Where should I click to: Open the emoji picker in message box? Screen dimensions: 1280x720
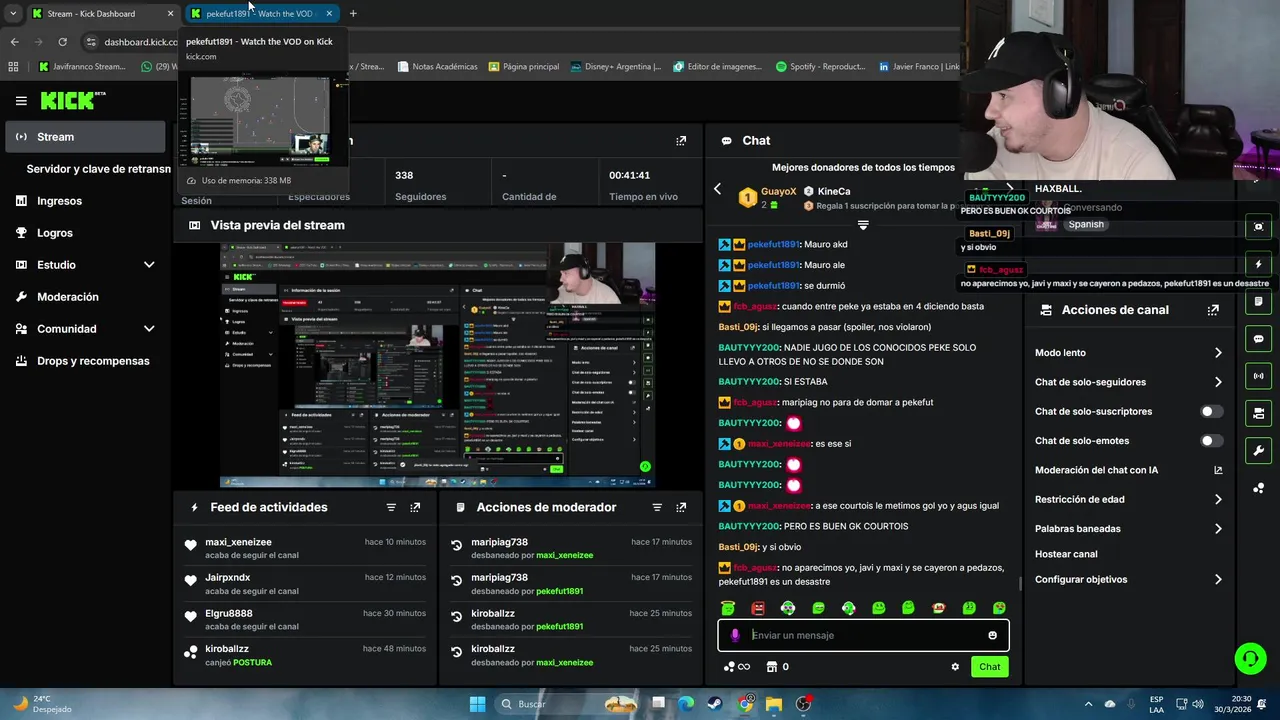click(x=992, y=635)
